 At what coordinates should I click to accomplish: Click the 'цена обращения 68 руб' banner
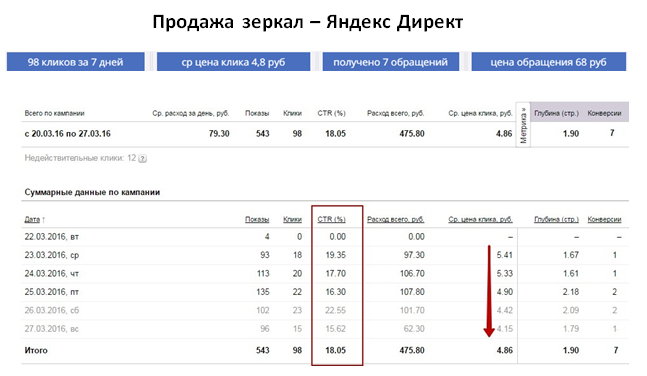tap(548, 62)
